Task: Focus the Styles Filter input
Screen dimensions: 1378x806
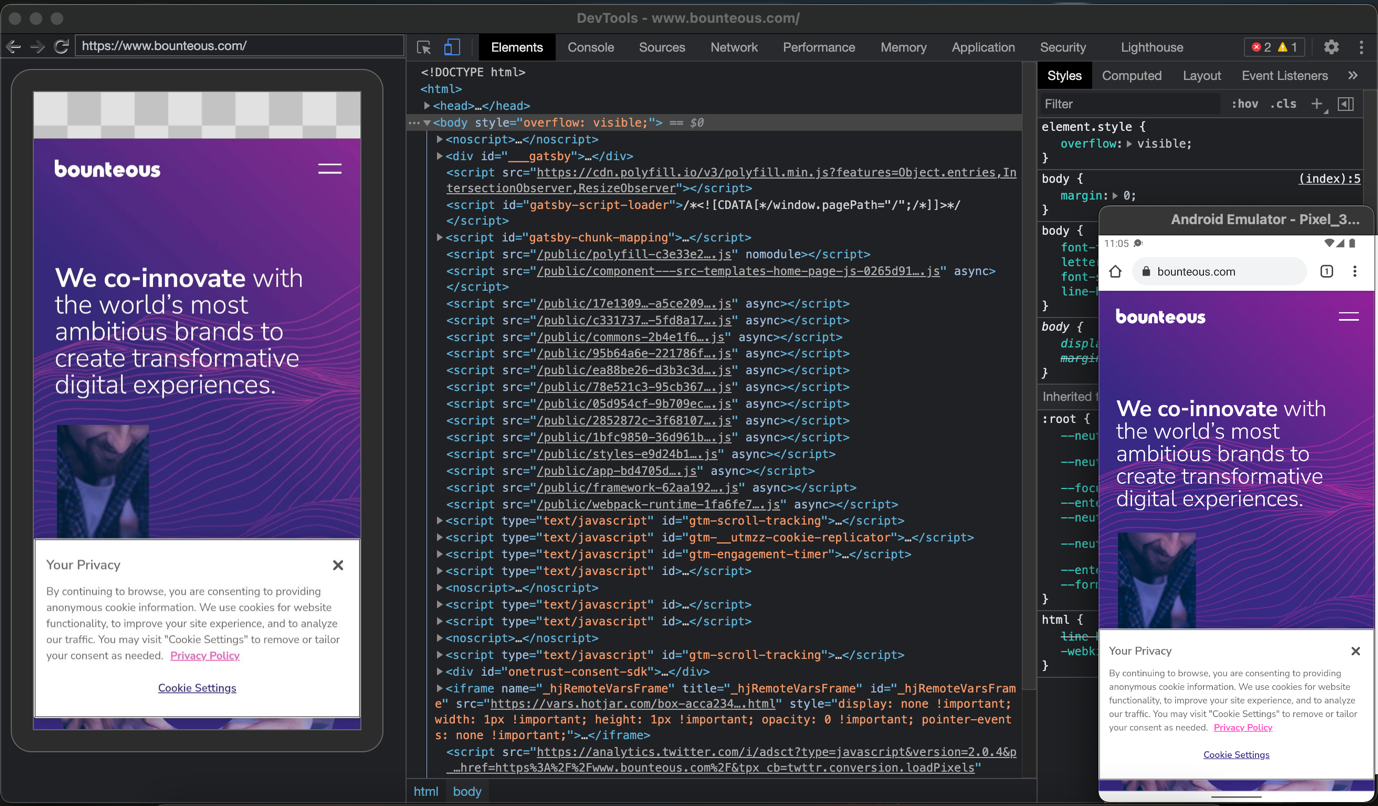Action: click(x=1130, y=104)
